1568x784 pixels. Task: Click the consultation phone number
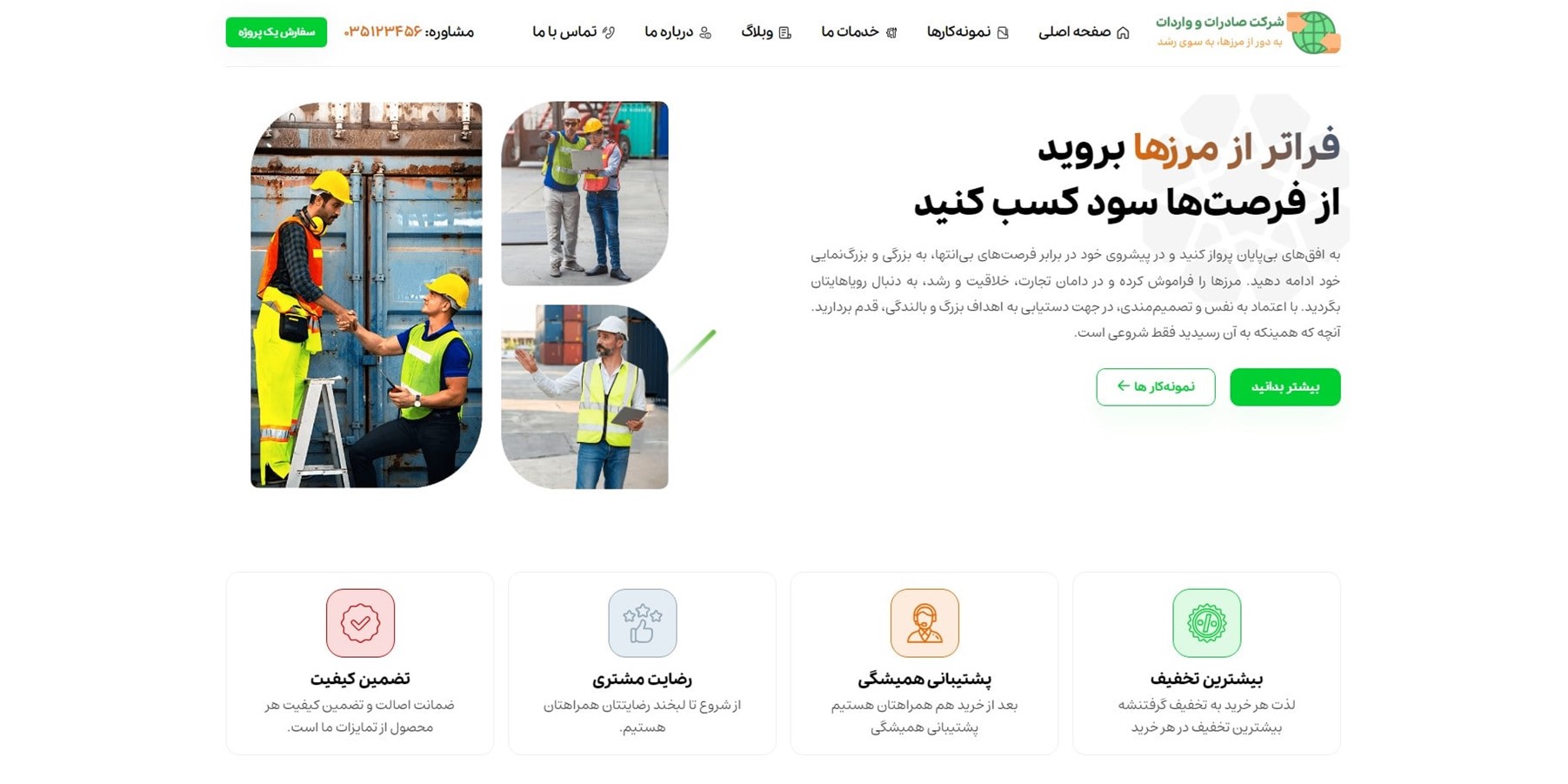tap(383, 32)
